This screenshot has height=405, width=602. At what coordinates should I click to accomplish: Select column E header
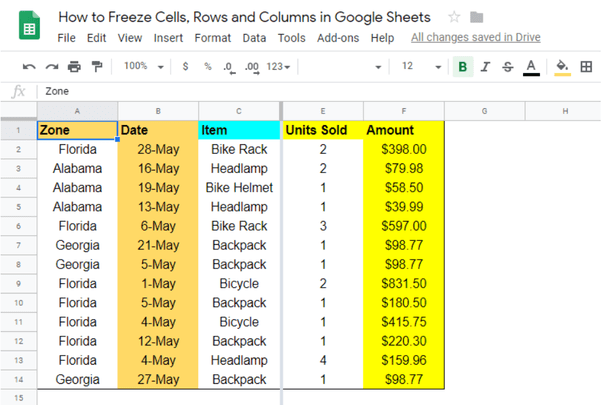(323, 111)
